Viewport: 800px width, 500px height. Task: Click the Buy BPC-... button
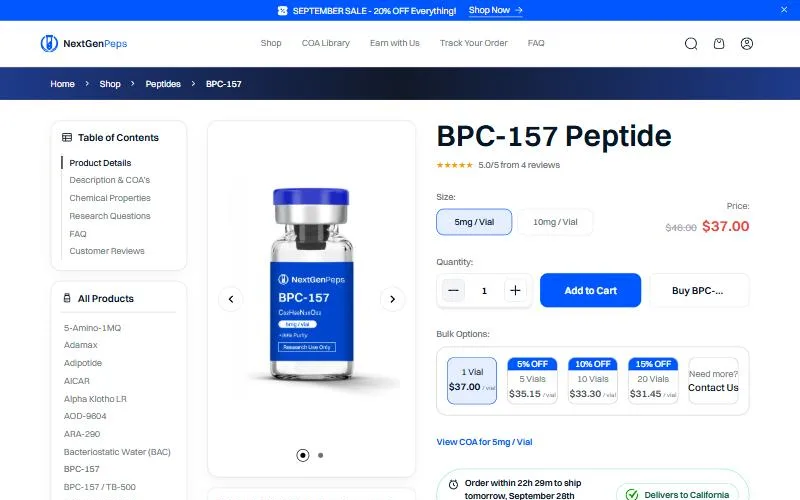coord(697,290)
